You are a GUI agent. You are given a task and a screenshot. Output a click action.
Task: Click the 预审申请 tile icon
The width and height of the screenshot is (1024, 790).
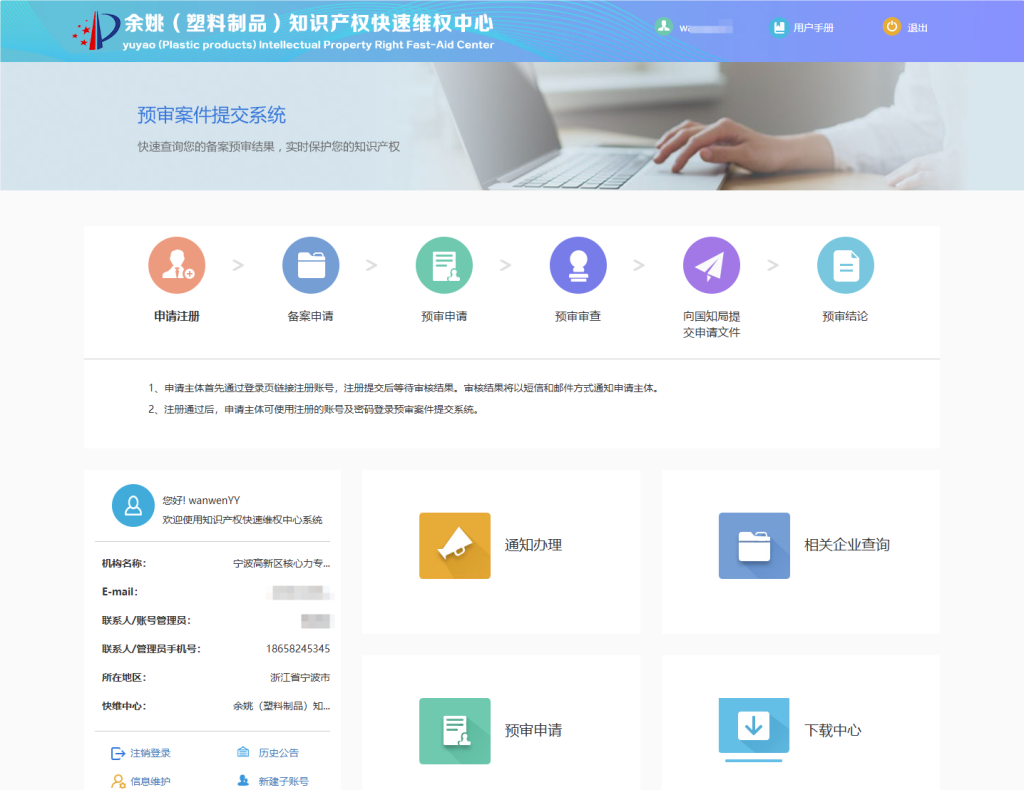click(455, 731)
